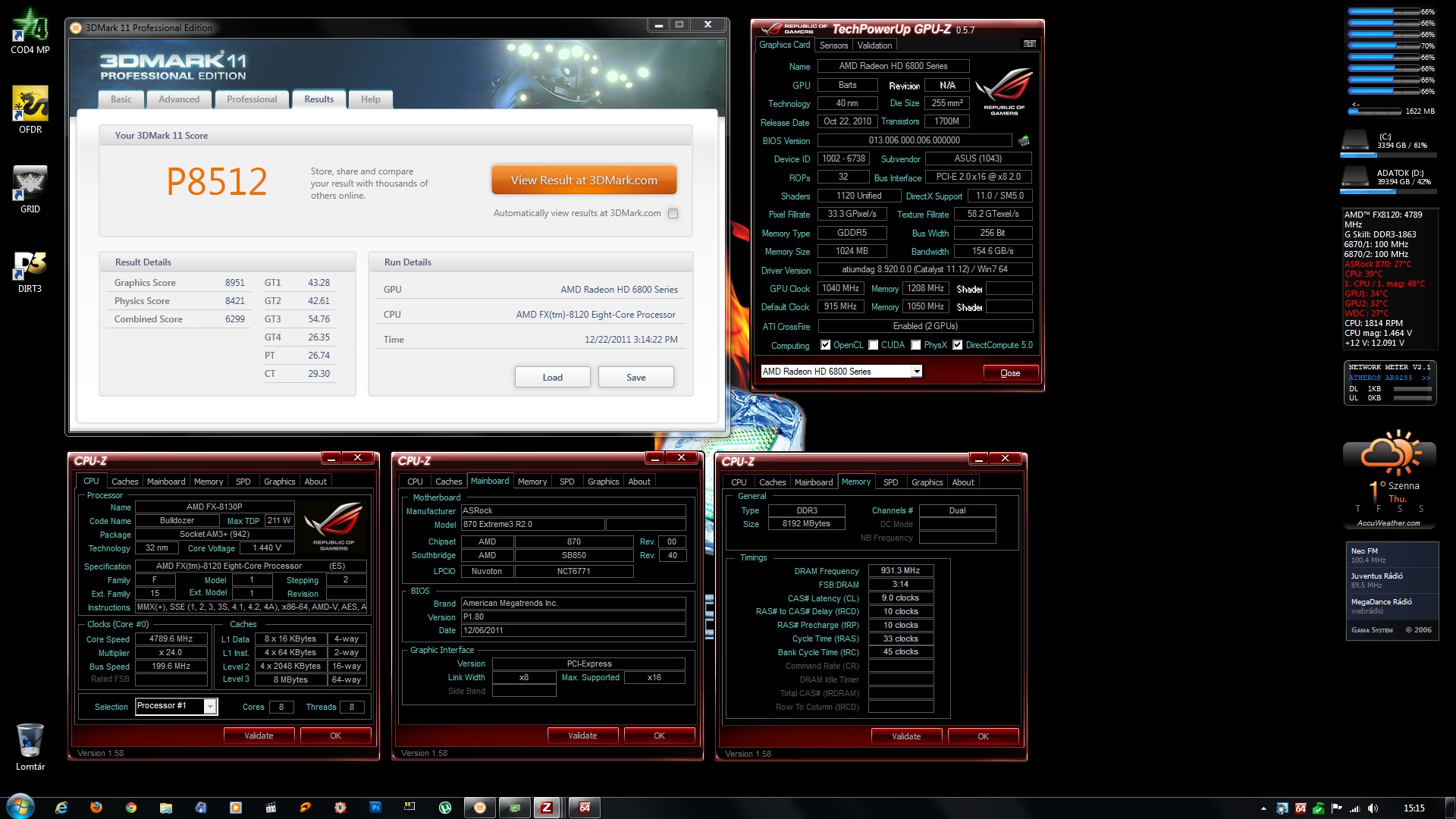The height and width of the screenshot is (819, 1456).
Task: Launch Firefox from the taskbar
Action: click(96, 808)
